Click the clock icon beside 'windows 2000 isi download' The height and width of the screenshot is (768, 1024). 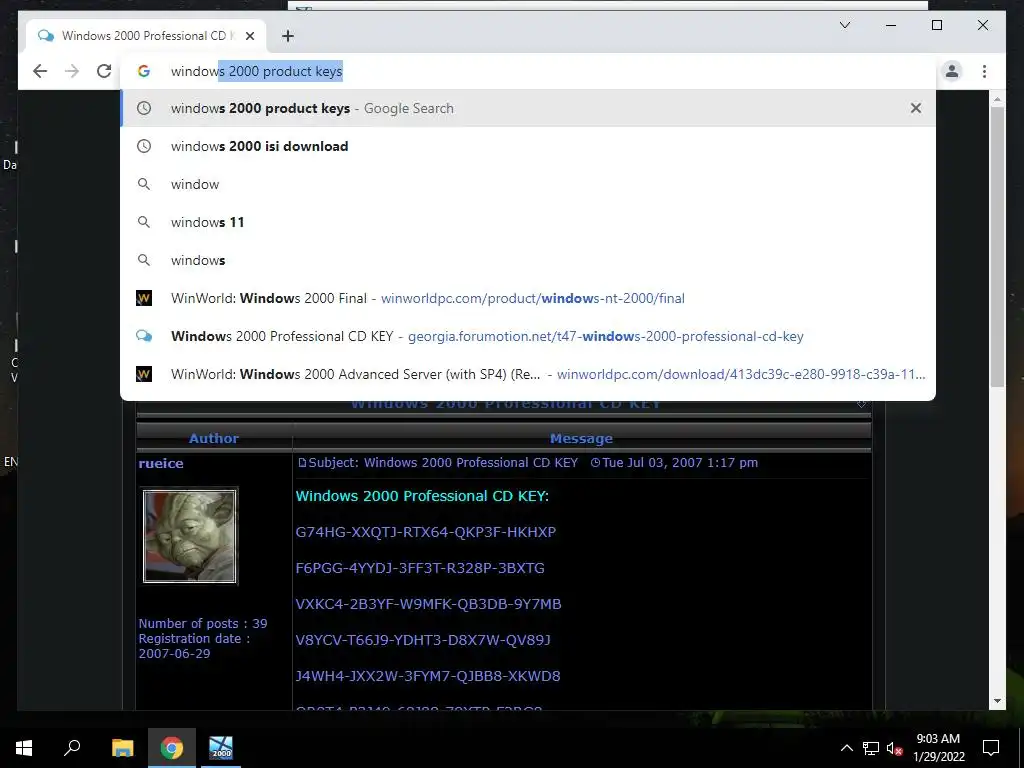click(144, 146)
